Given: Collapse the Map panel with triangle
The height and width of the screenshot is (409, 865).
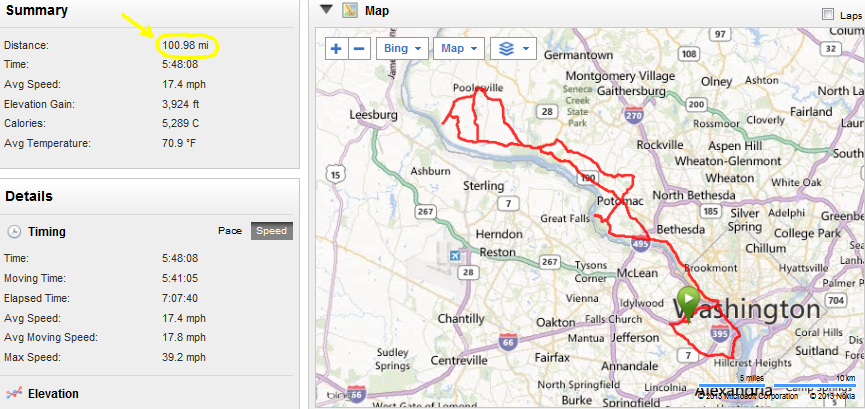Looking at the screenshot, I should point(327,10).
